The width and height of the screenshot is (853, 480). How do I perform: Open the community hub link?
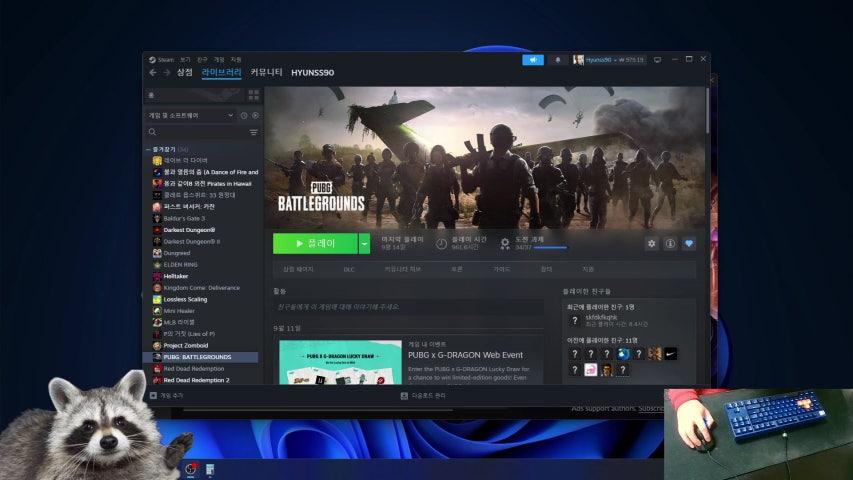[403, 269]
